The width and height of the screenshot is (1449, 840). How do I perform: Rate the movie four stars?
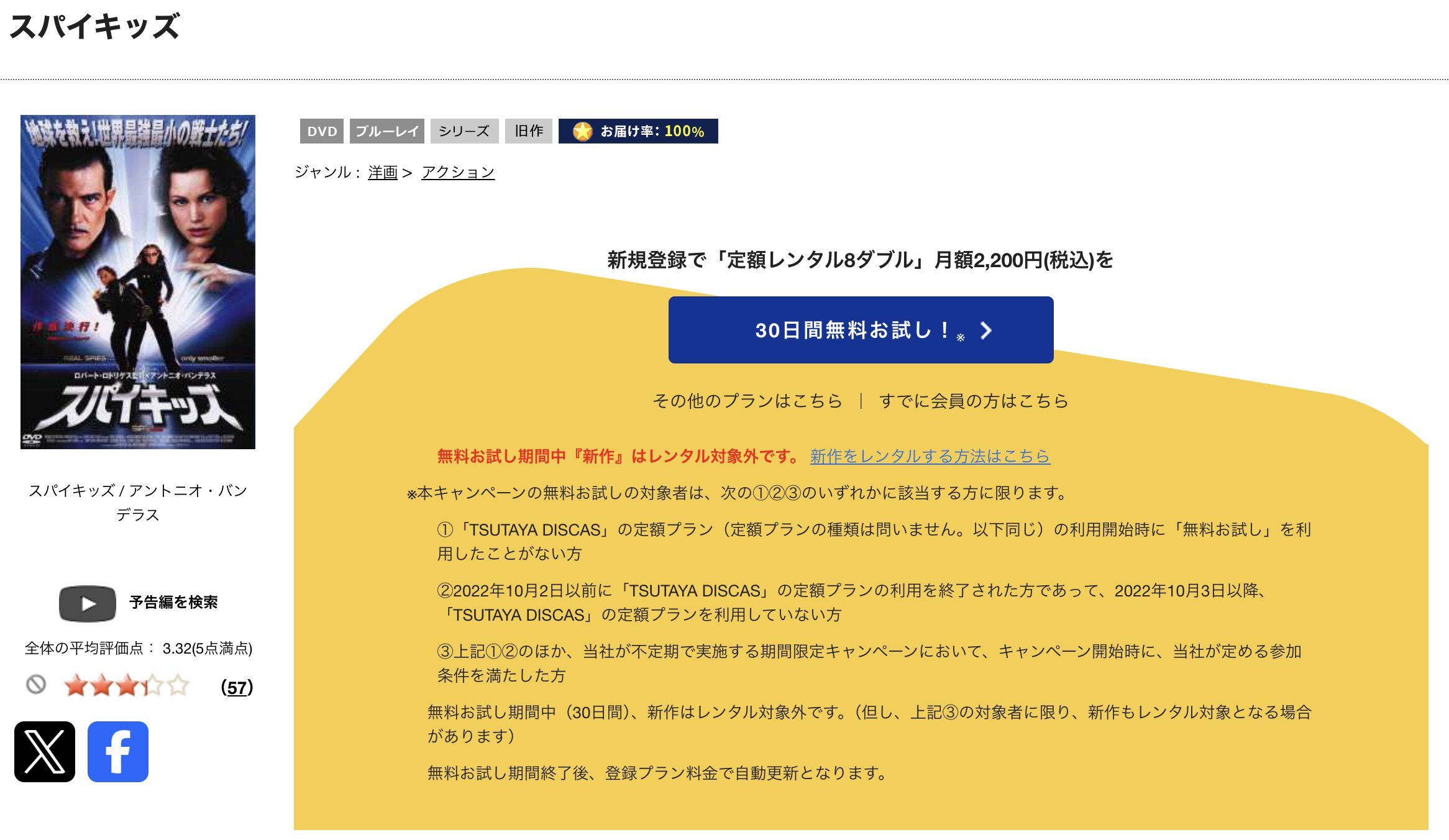coord(152,686)
